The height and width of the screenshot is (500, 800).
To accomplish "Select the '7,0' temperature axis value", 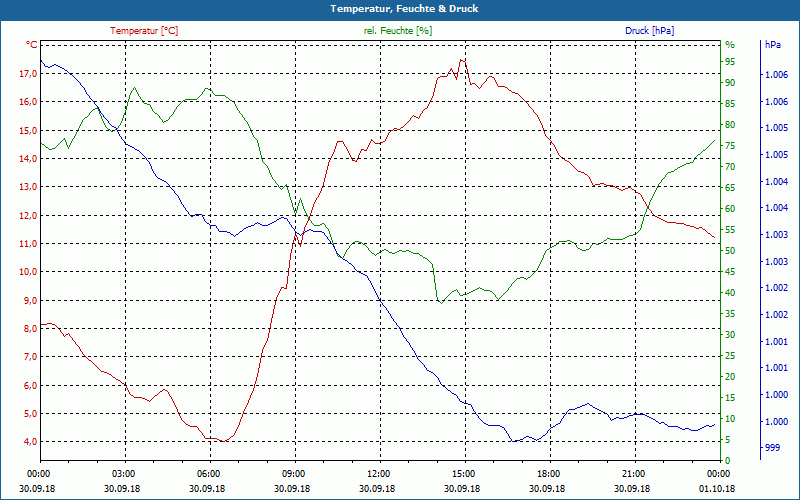I will point(30,356).
